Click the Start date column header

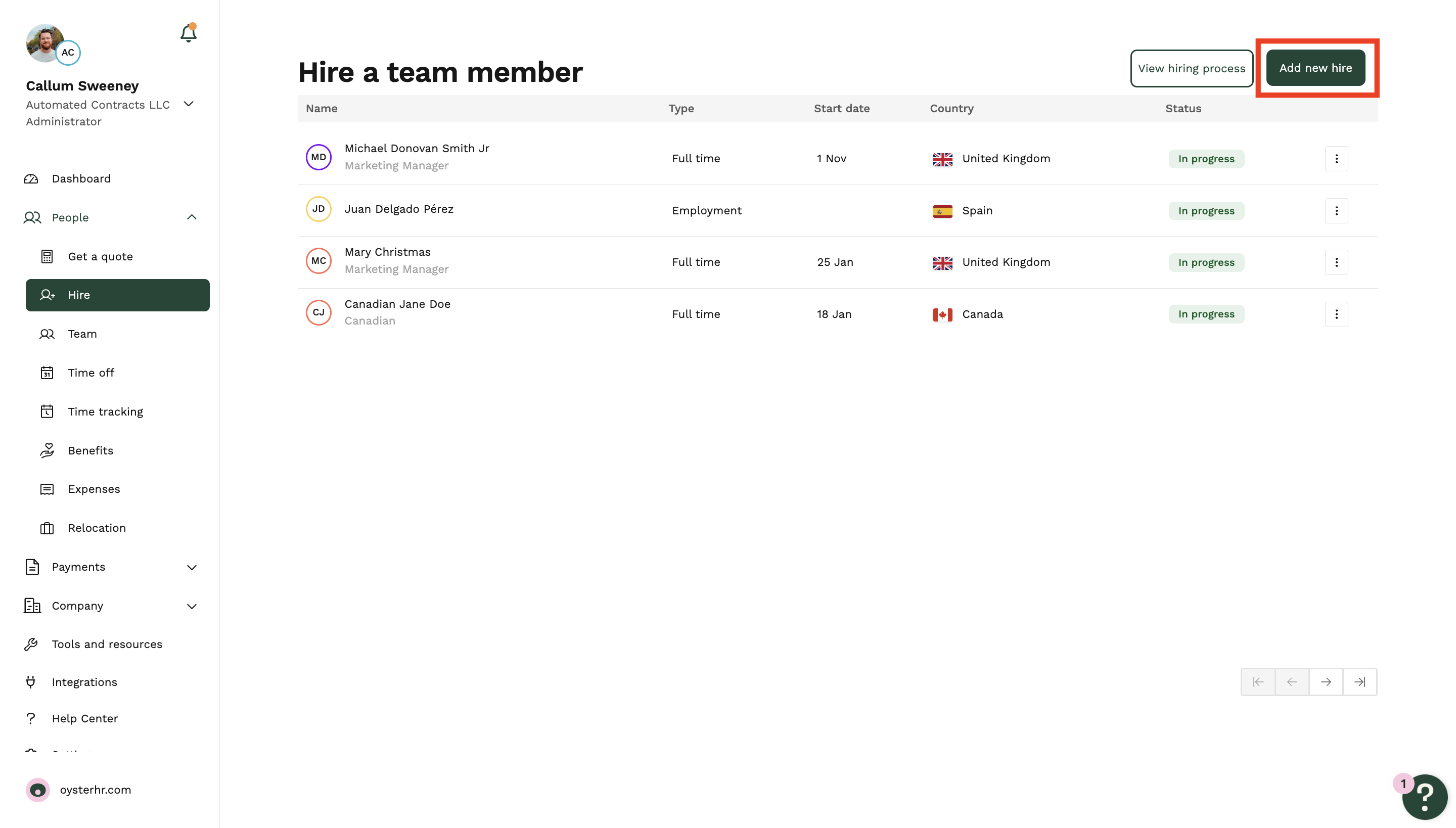(842, 109)
